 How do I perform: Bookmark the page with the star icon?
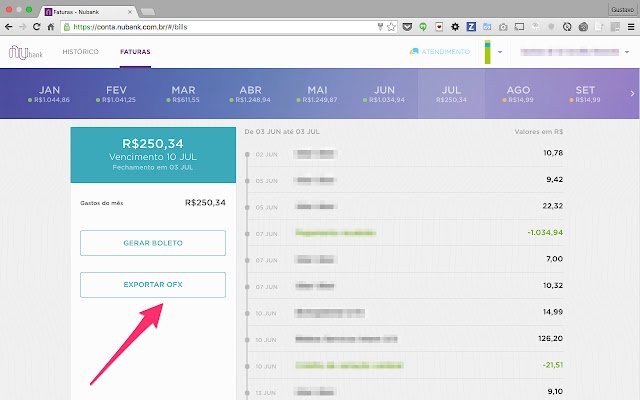[391, 27]
